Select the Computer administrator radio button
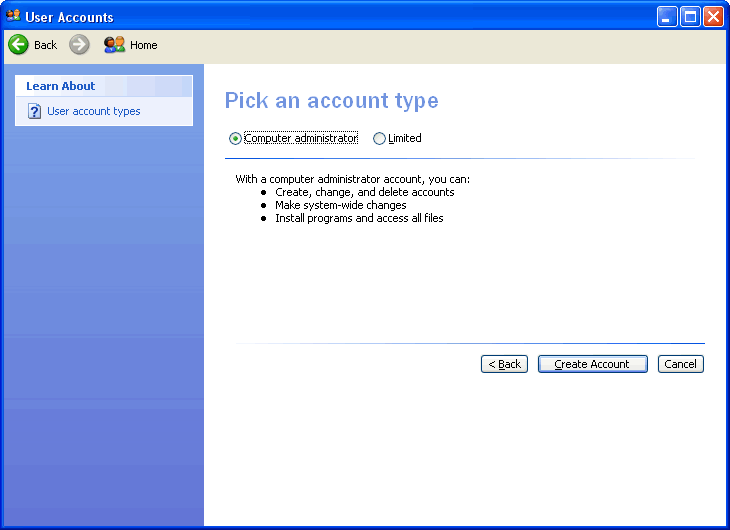The width and height of the screenshot is (730, 530). click(x=235, y=139)
